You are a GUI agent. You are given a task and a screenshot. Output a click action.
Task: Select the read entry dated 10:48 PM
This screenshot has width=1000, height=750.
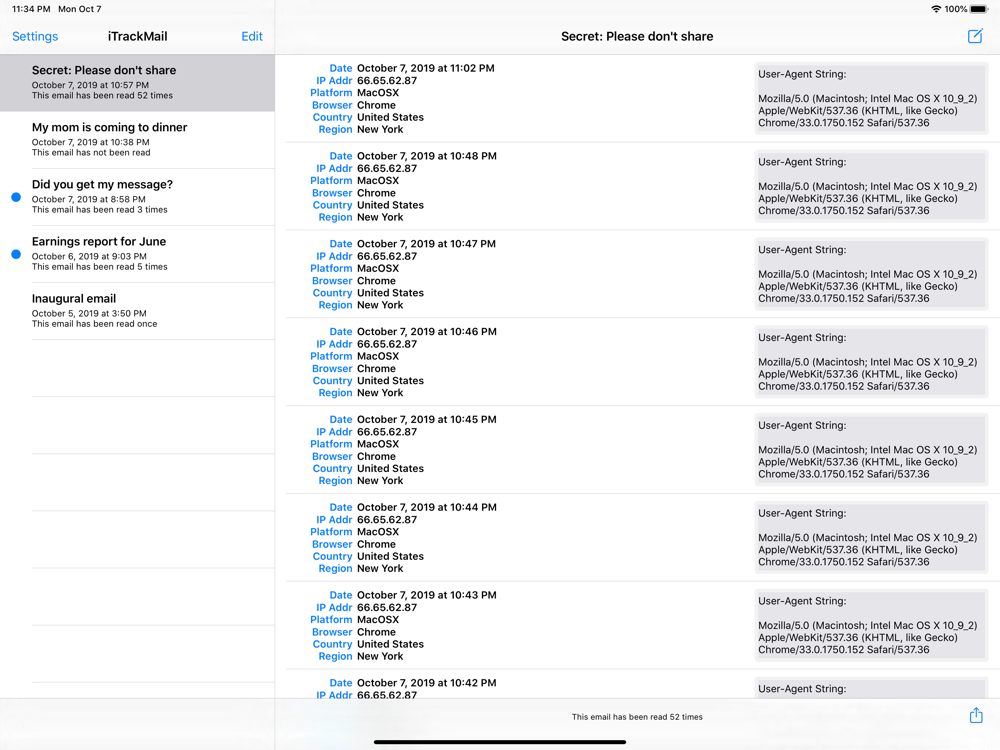click(637, 186)
